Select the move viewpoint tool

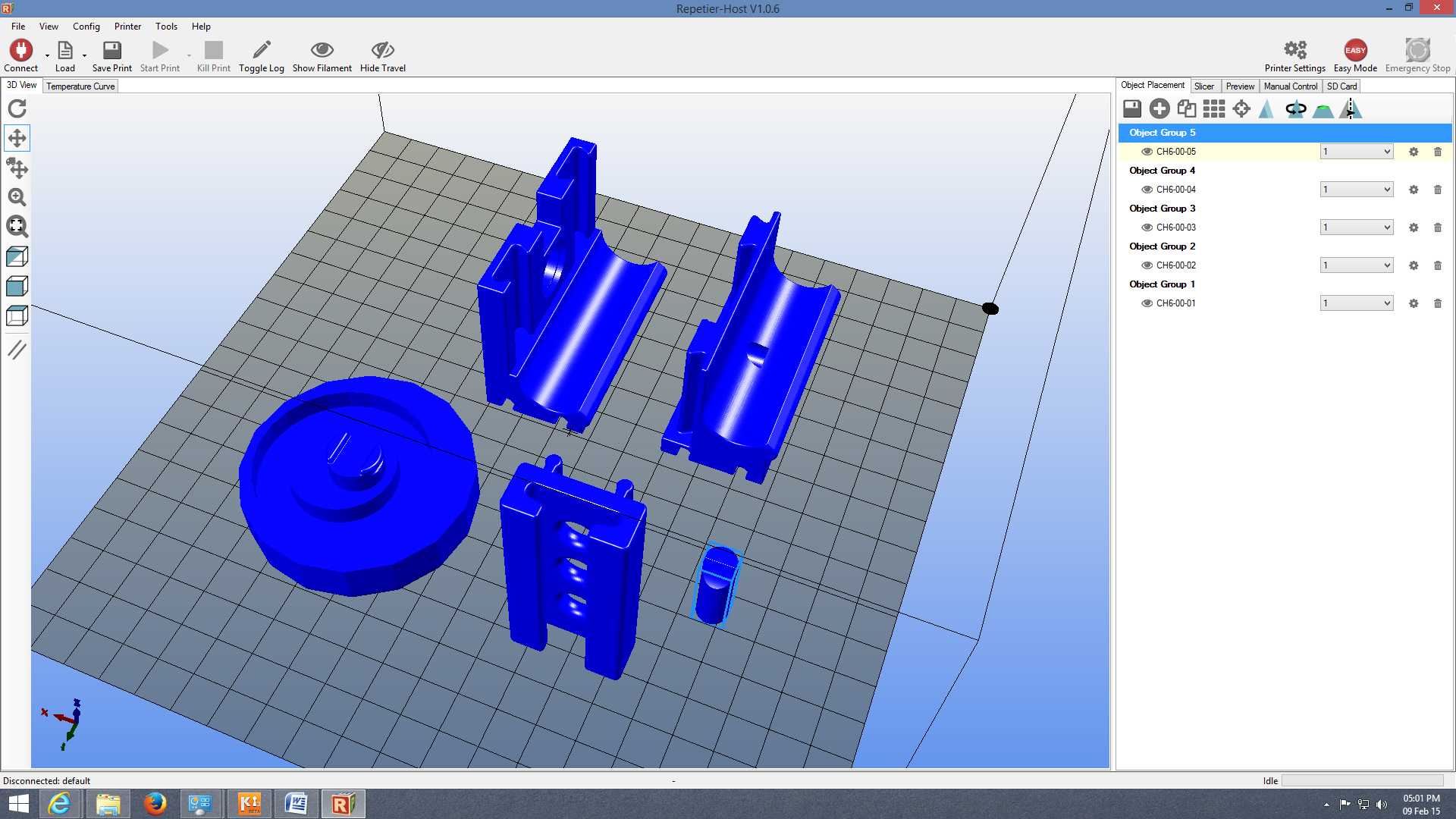[17, 138]
